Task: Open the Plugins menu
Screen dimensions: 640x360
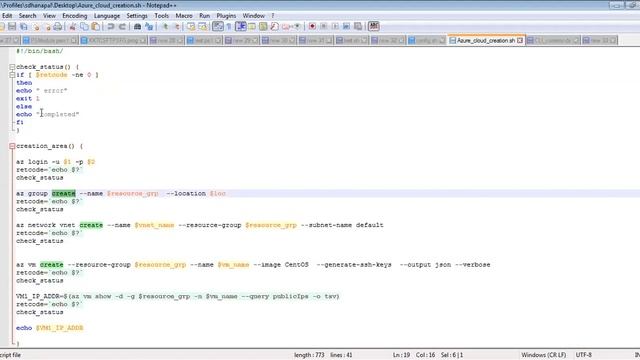Action: coord(226,16)
